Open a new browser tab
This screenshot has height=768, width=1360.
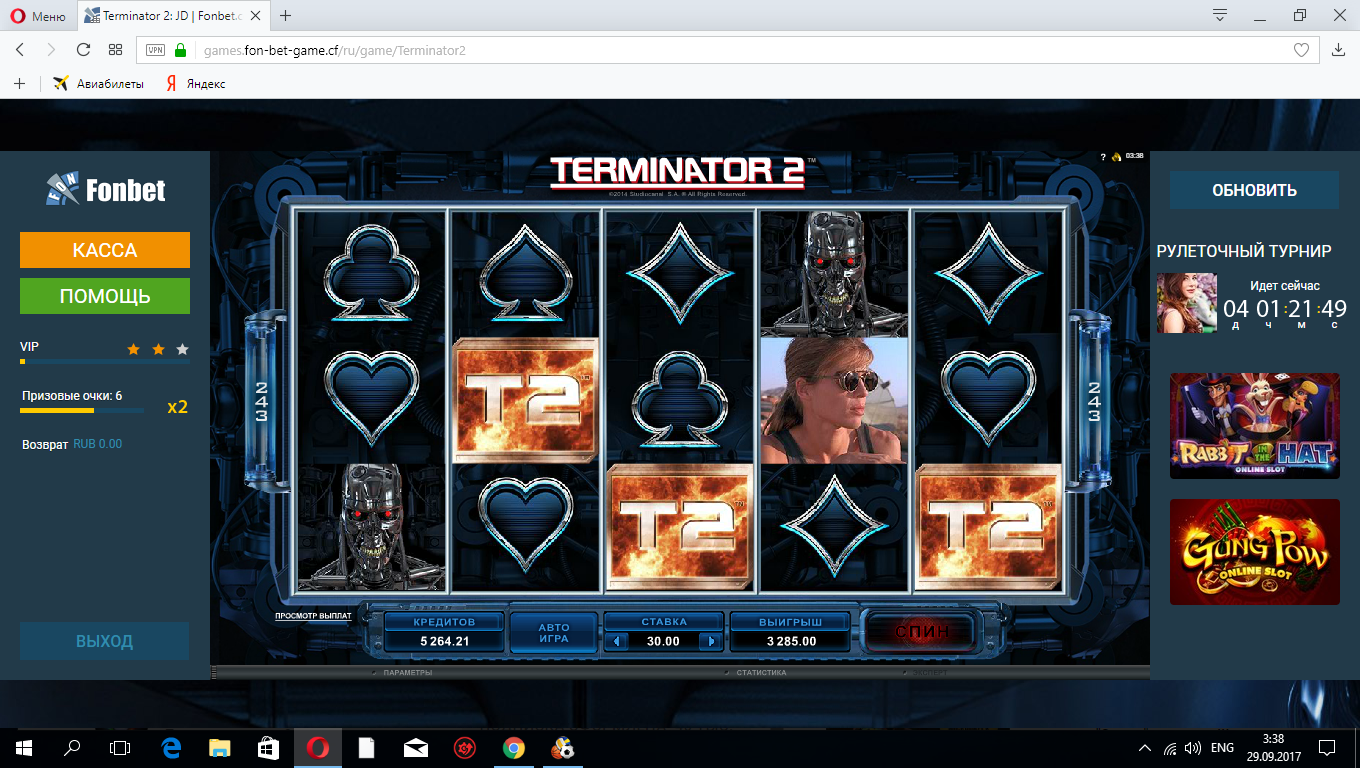click(286, 16)
